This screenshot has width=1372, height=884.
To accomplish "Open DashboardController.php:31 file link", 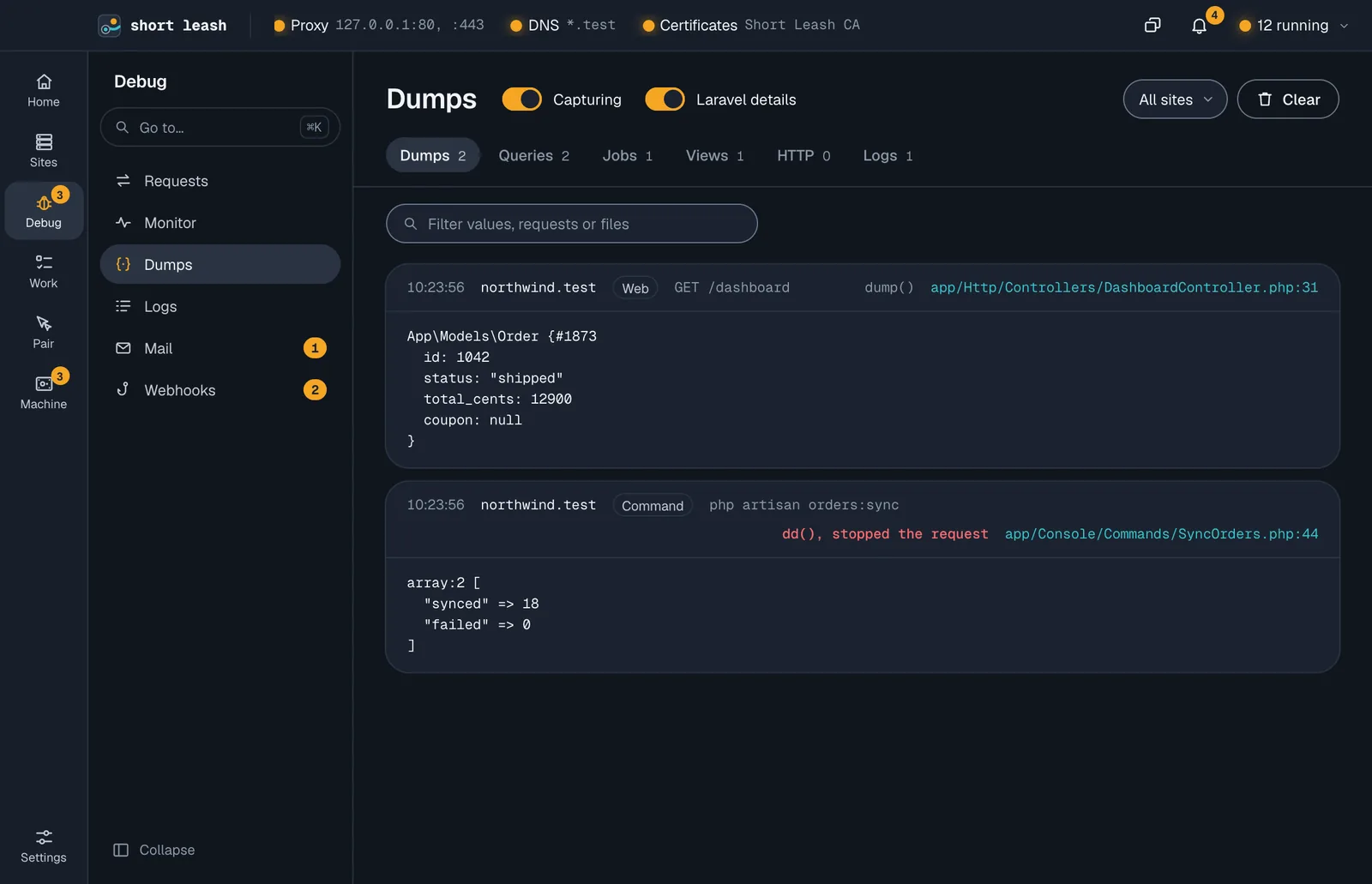I will pos(1124,287).
